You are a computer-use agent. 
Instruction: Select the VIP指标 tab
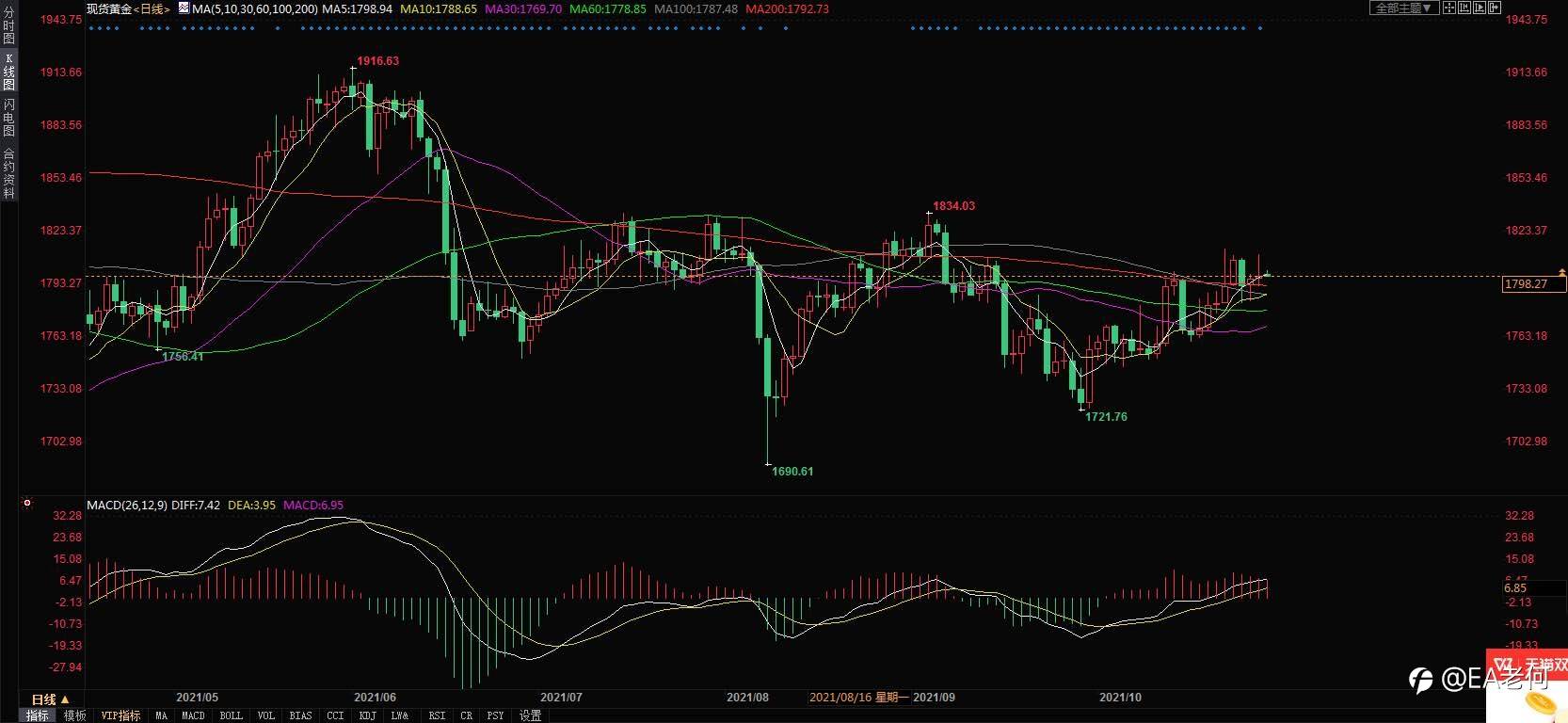120,715
